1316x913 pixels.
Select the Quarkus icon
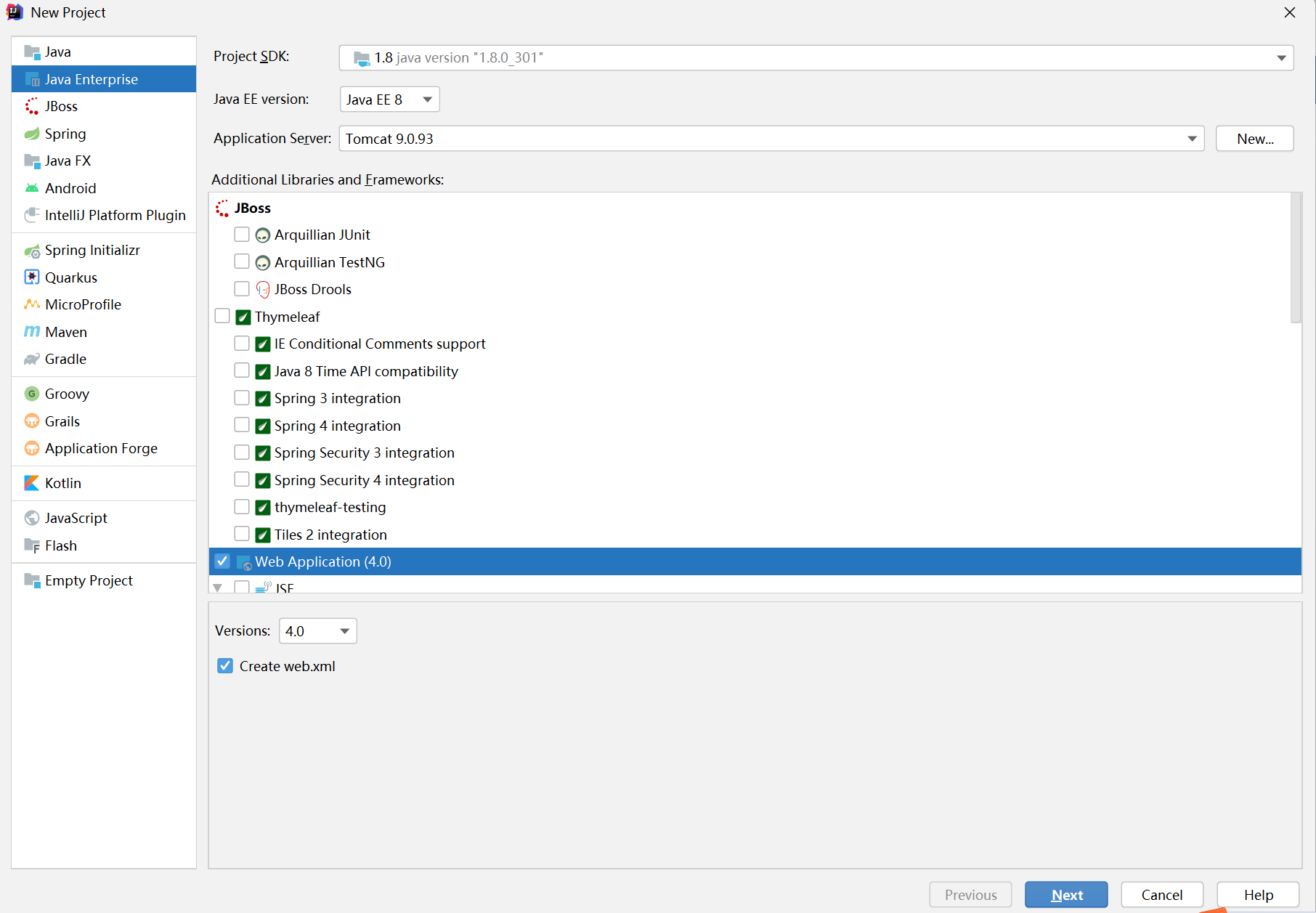(32, 277)
